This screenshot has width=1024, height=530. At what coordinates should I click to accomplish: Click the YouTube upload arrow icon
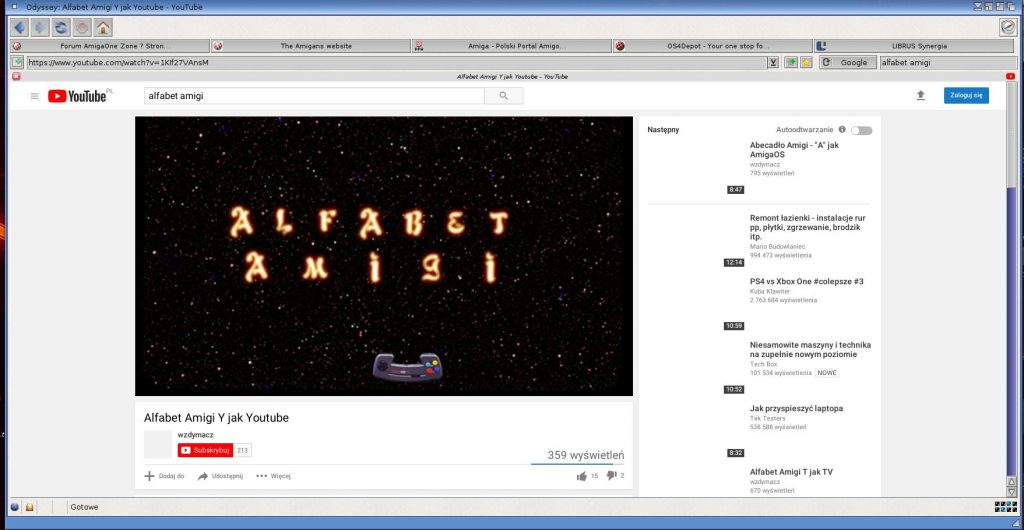921,95
